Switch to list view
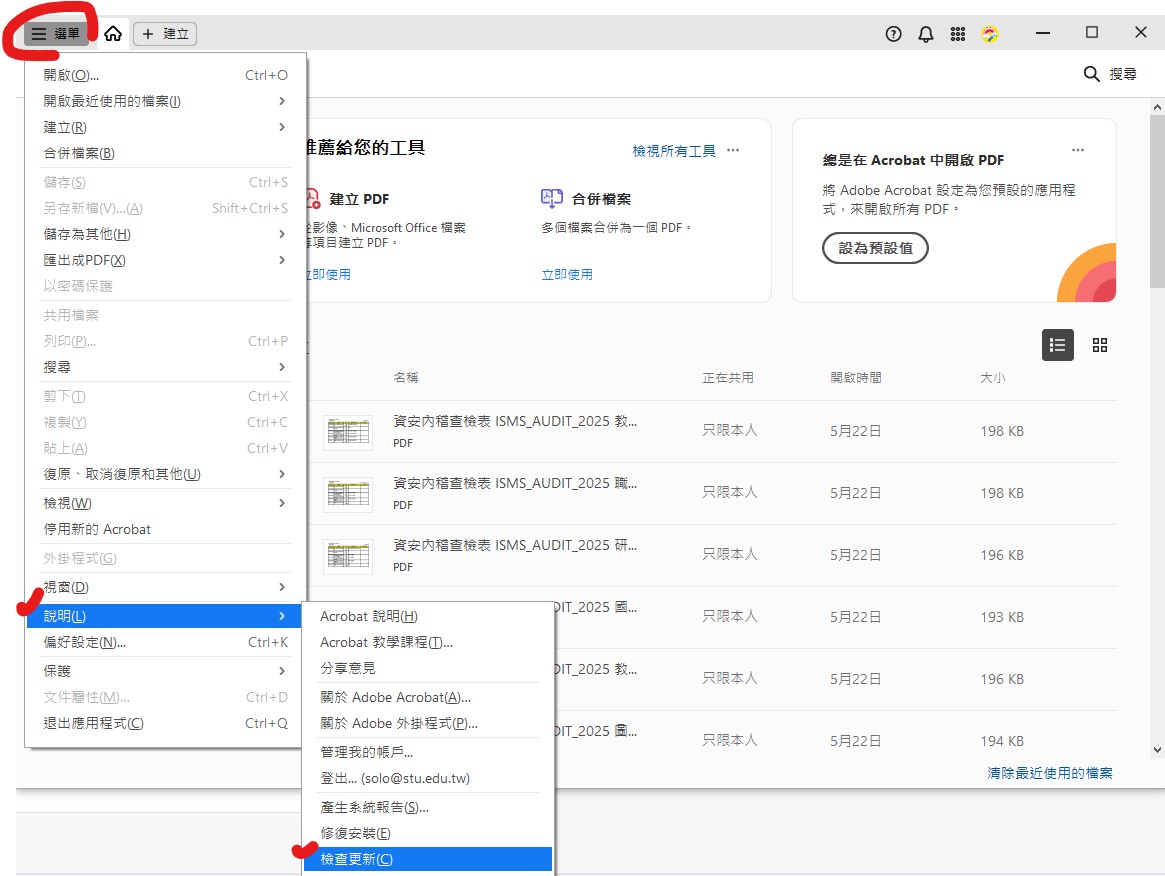The image size is (1165, 876). [1057, 345]
